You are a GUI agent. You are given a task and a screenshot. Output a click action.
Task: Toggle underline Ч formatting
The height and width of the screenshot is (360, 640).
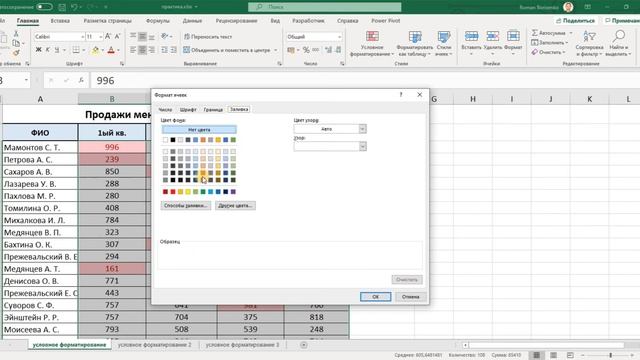click(57, 50)
